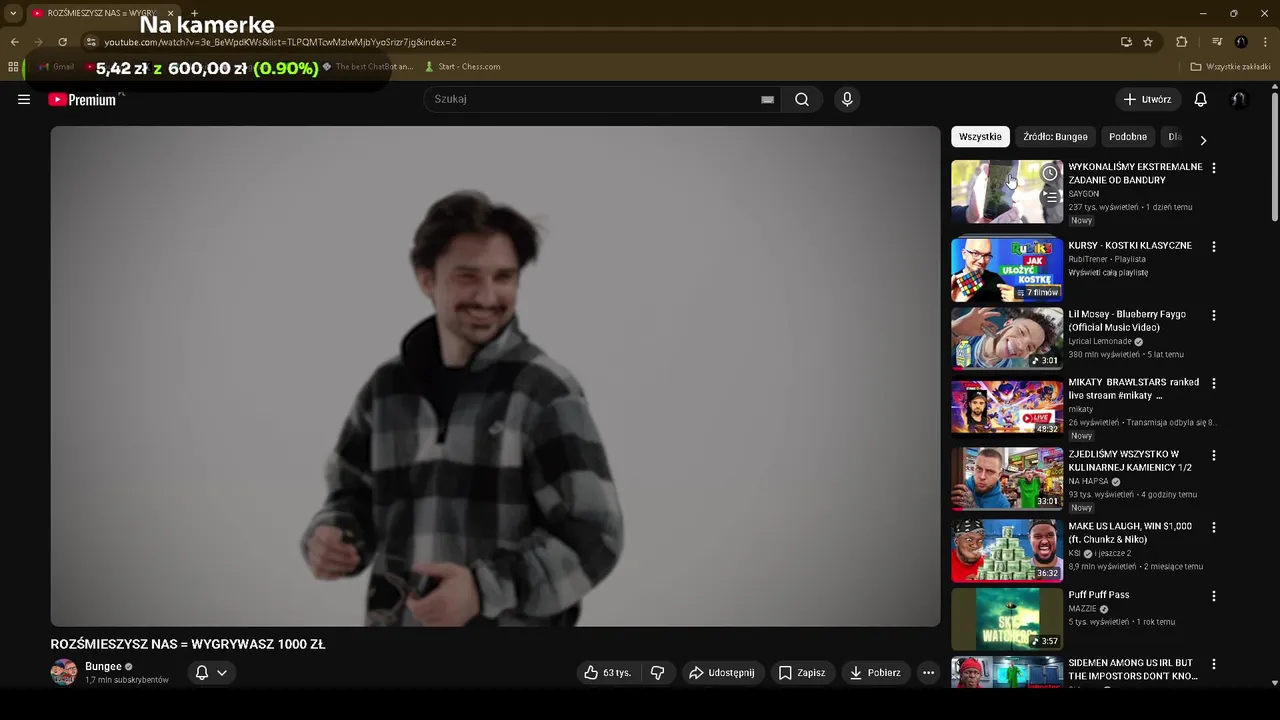The image size is (1280, 720).
Task: Go to YouTube Premium home logo
Action: 83,99
